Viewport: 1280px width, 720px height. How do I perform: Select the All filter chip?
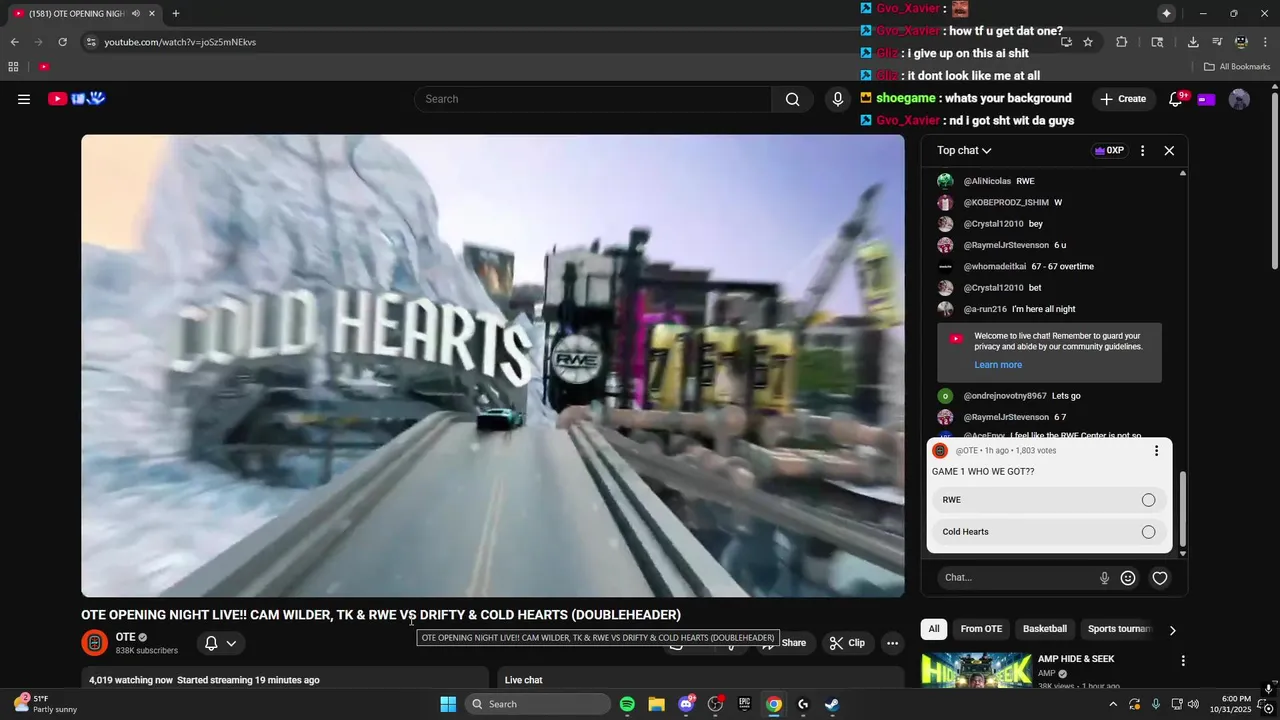click(934, 629)
